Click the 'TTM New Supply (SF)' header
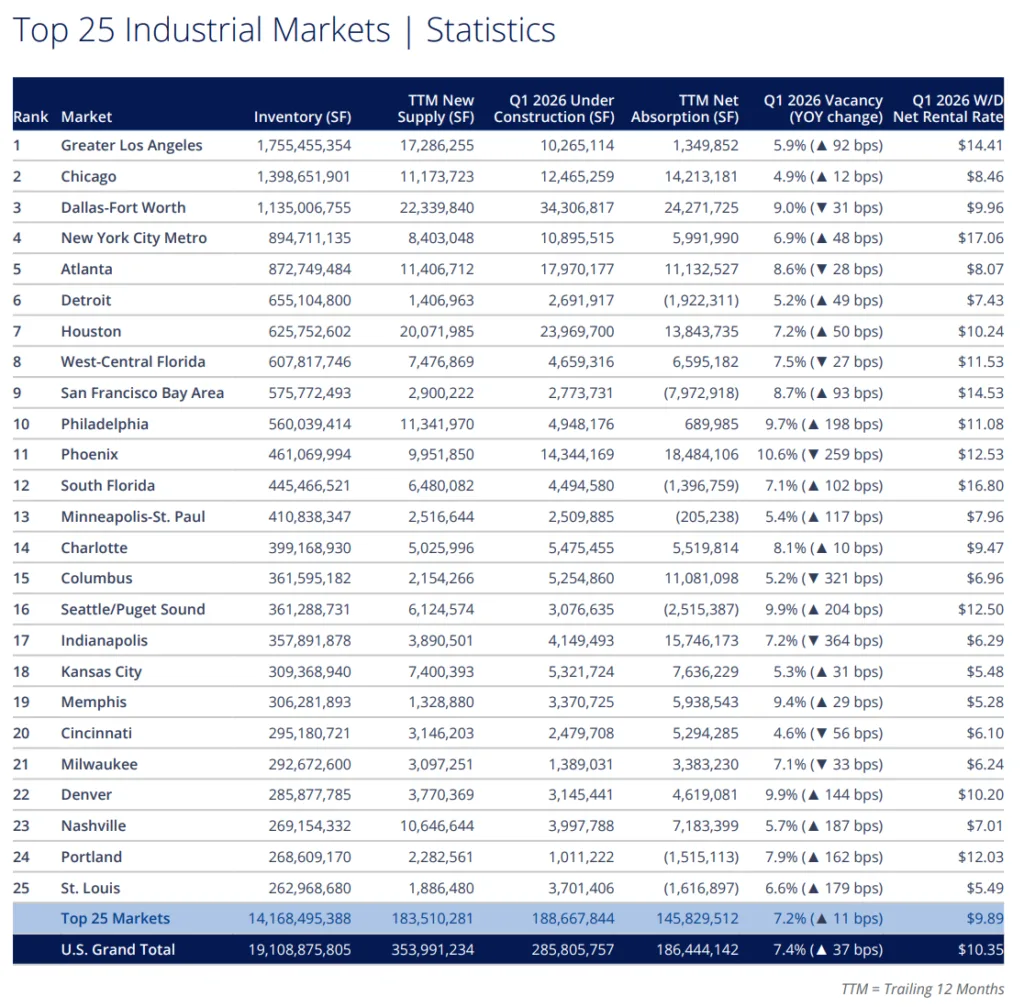This screenshot has width=1024, height=1007. [x=436, y=108]
